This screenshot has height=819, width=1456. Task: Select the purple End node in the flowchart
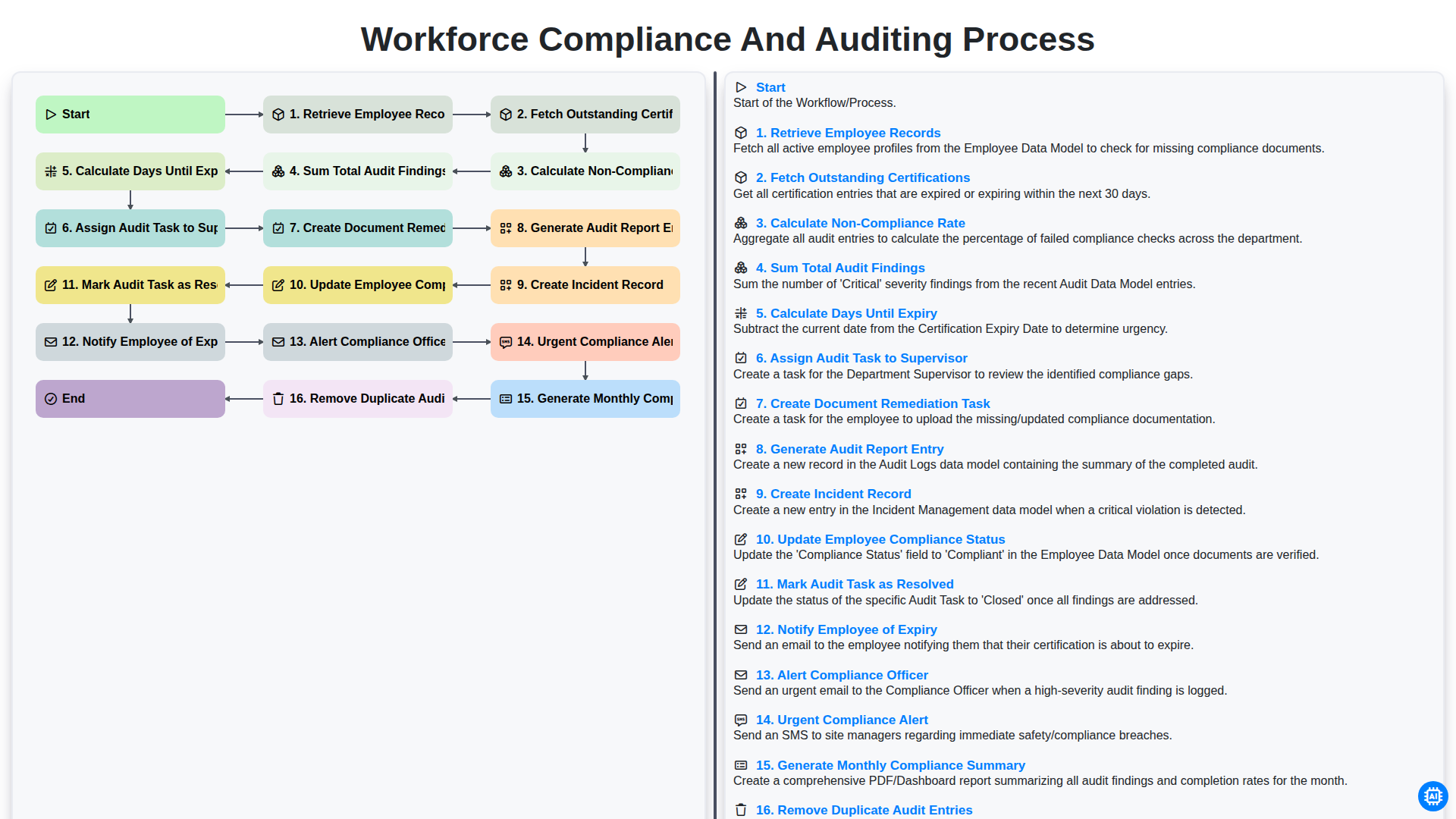(x=130, y=399)
